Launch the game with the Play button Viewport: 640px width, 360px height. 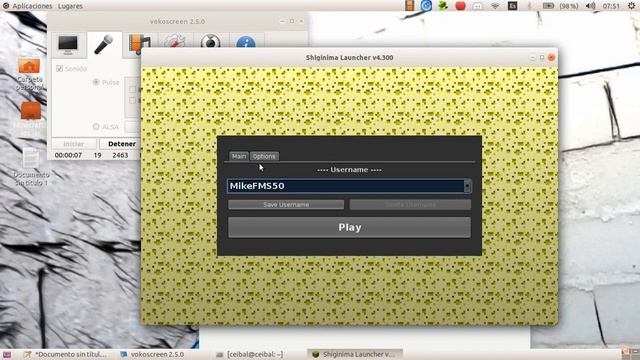click(x=349, y=227)
